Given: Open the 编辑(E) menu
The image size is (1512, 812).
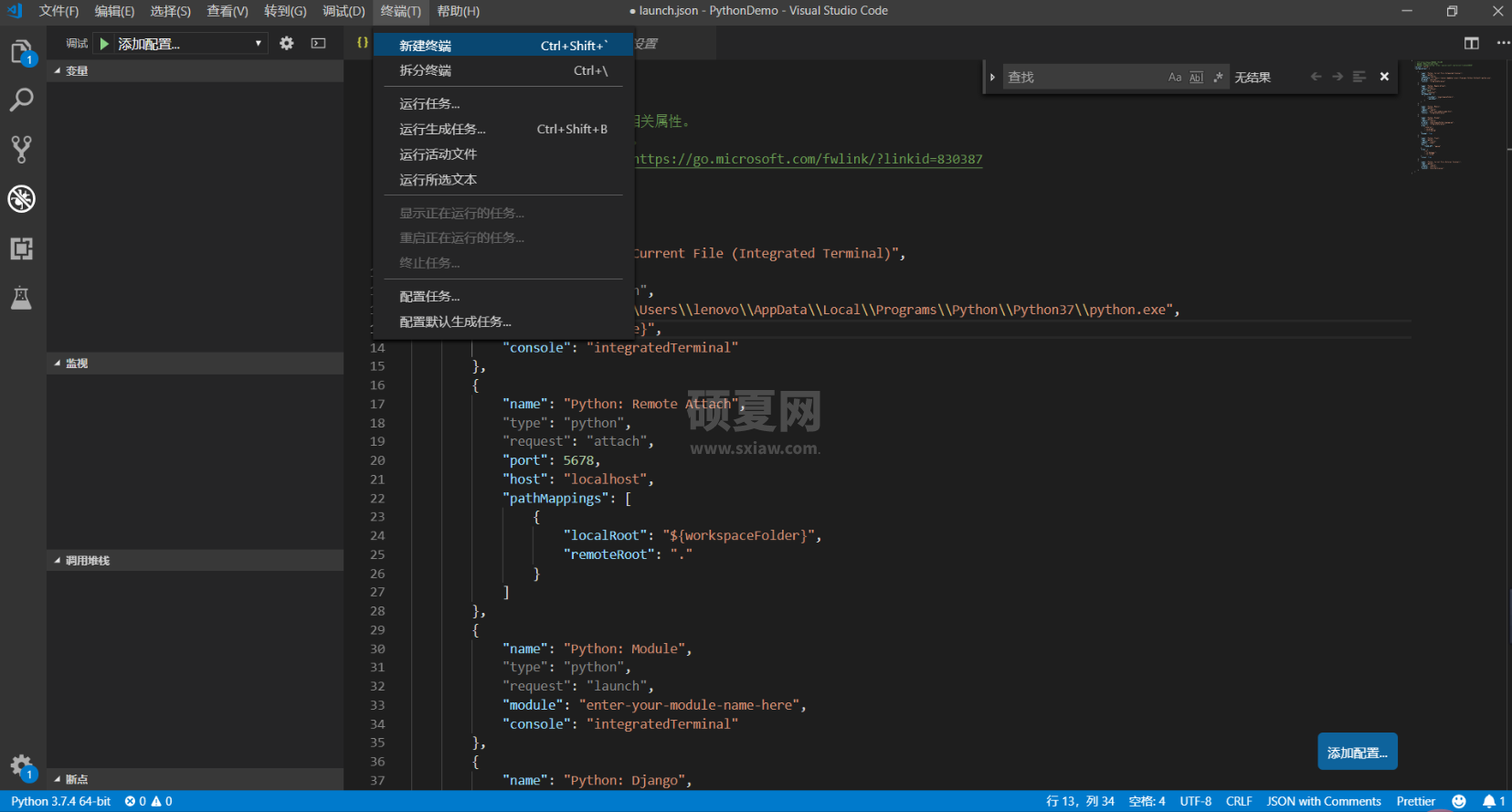Looking at the screenshot, I should tap(114, 11).
